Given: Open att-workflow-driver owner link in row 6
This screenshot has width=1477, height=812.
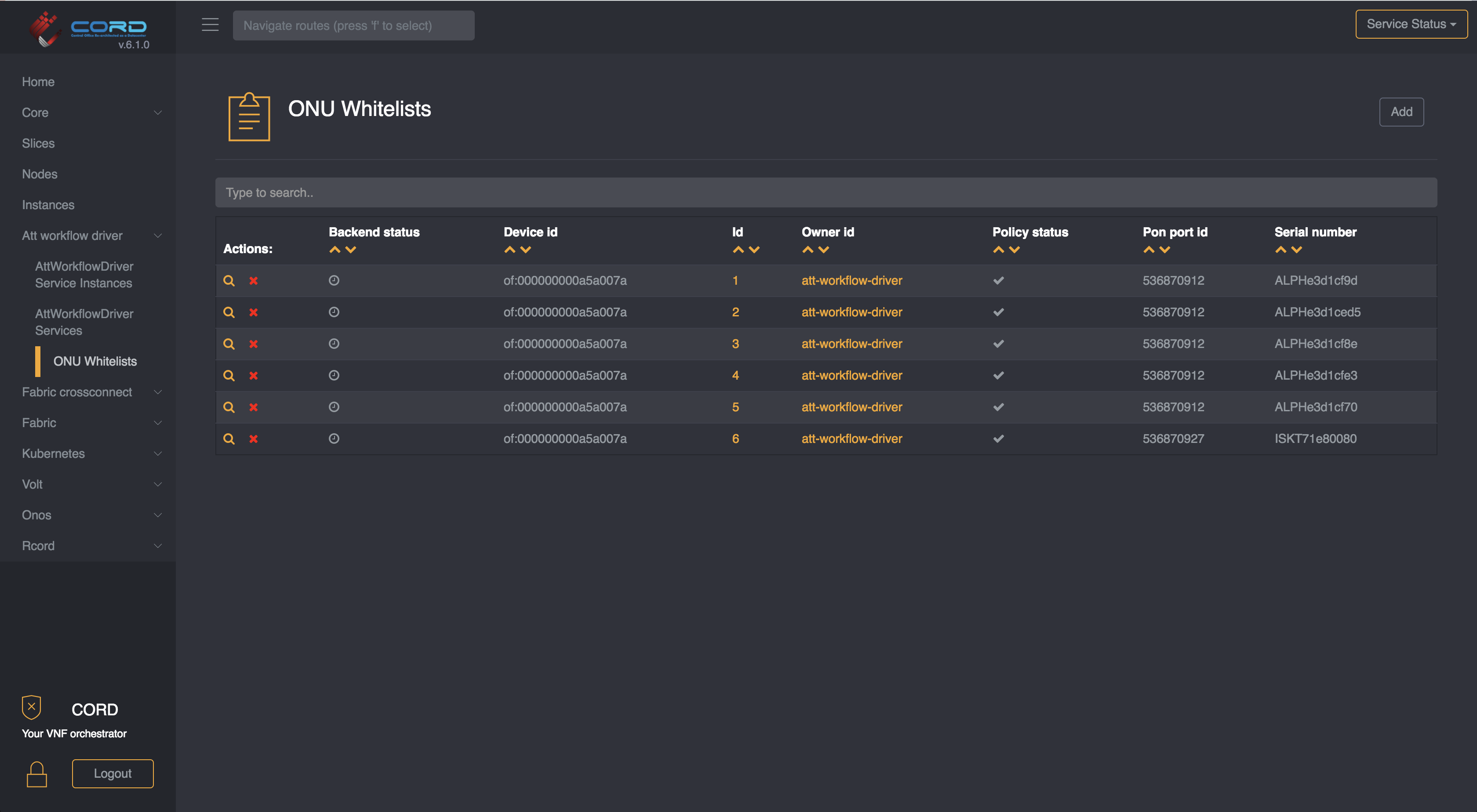Looking at the screenshot, I should (x=851, y=439).
